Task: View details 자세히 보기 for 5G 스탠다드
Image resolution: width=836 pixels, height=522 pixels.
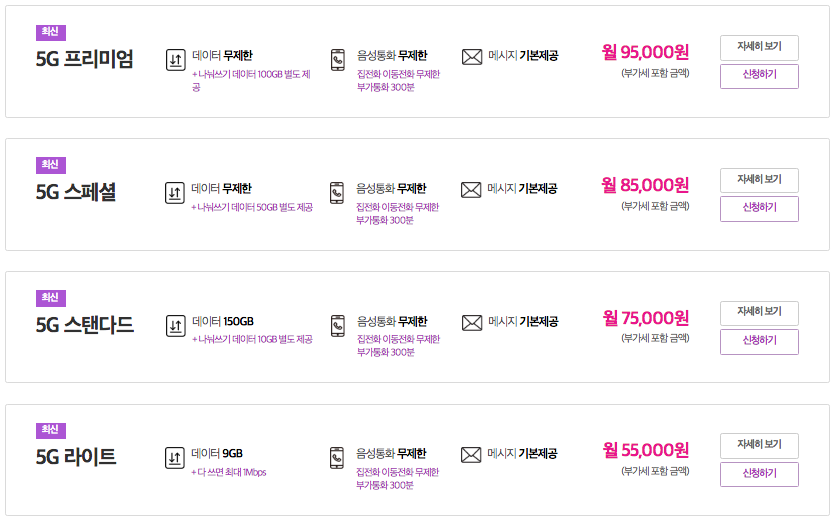Action: (x=759, y=314)
